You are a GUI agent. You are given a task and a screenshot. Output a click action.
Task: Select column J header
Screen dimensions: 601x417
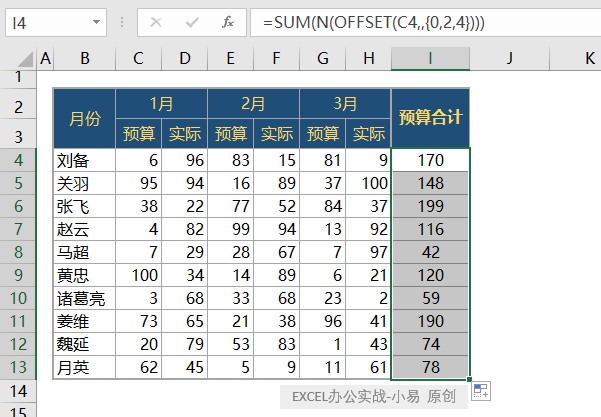point(509,59)
